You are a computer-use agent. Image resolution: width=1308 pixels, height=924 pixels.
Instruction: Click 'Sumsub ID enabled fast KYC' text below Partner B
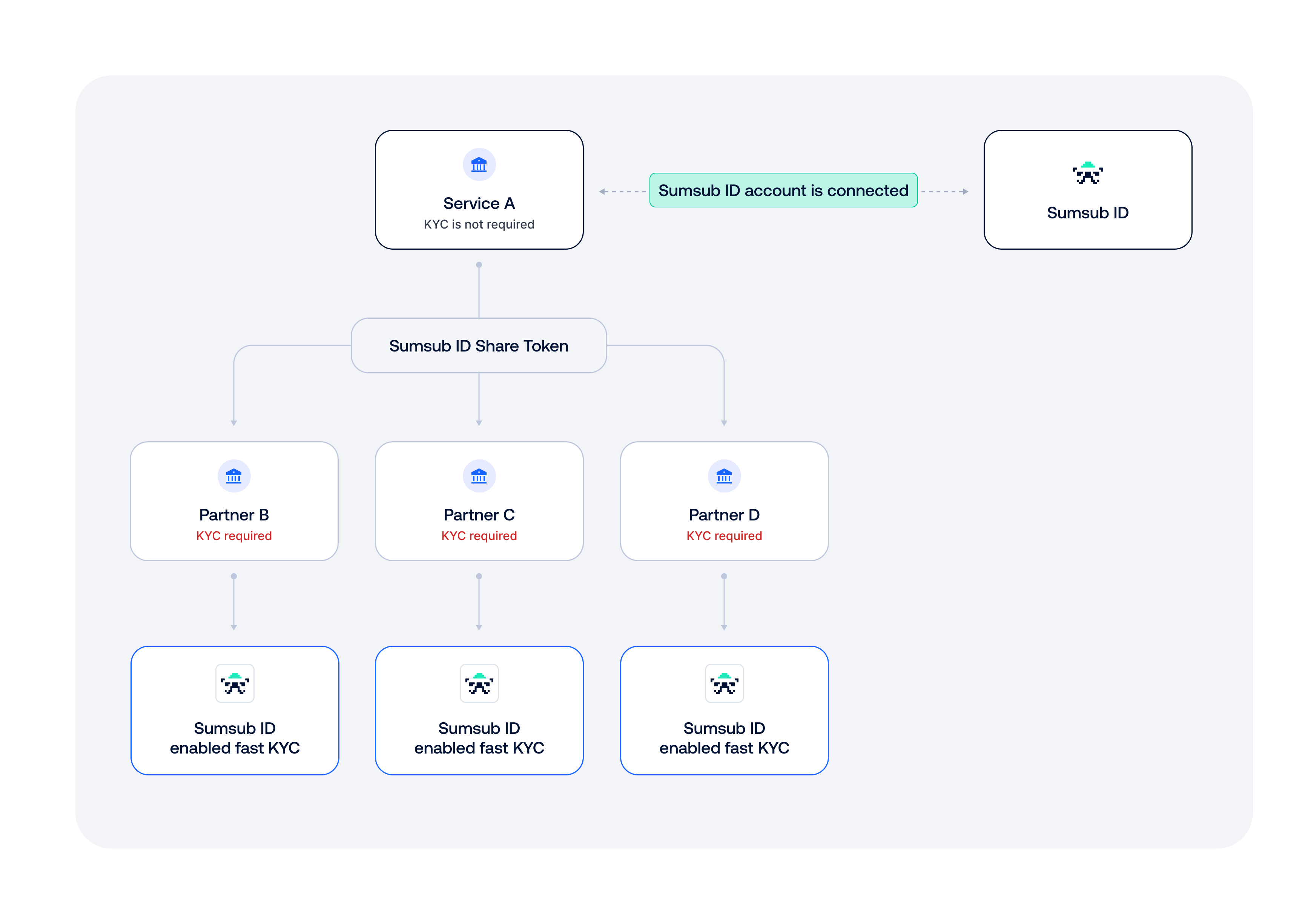(235, 738)
